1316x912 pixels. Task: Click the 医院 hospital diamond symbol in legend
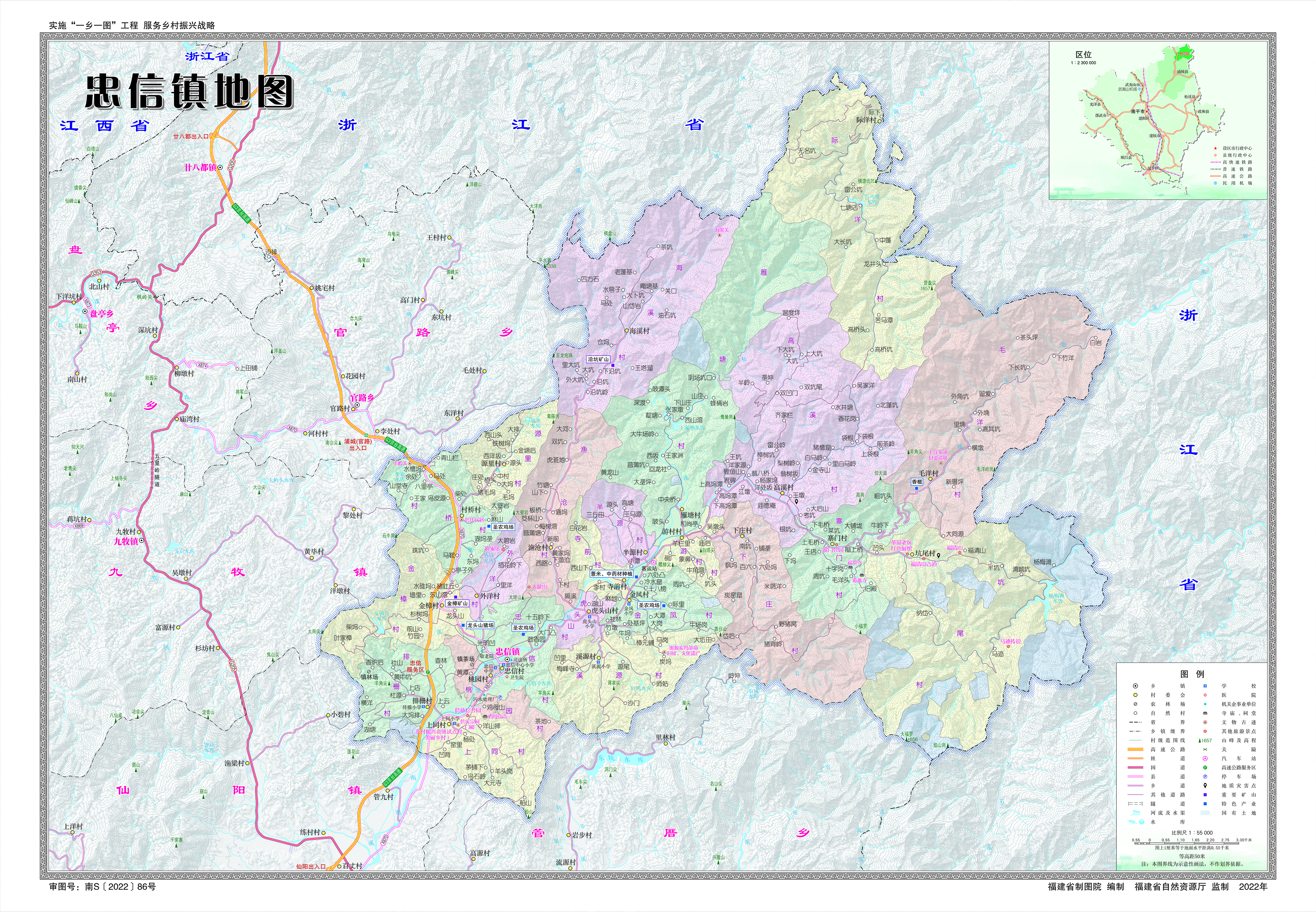[x=1205, y=696]
